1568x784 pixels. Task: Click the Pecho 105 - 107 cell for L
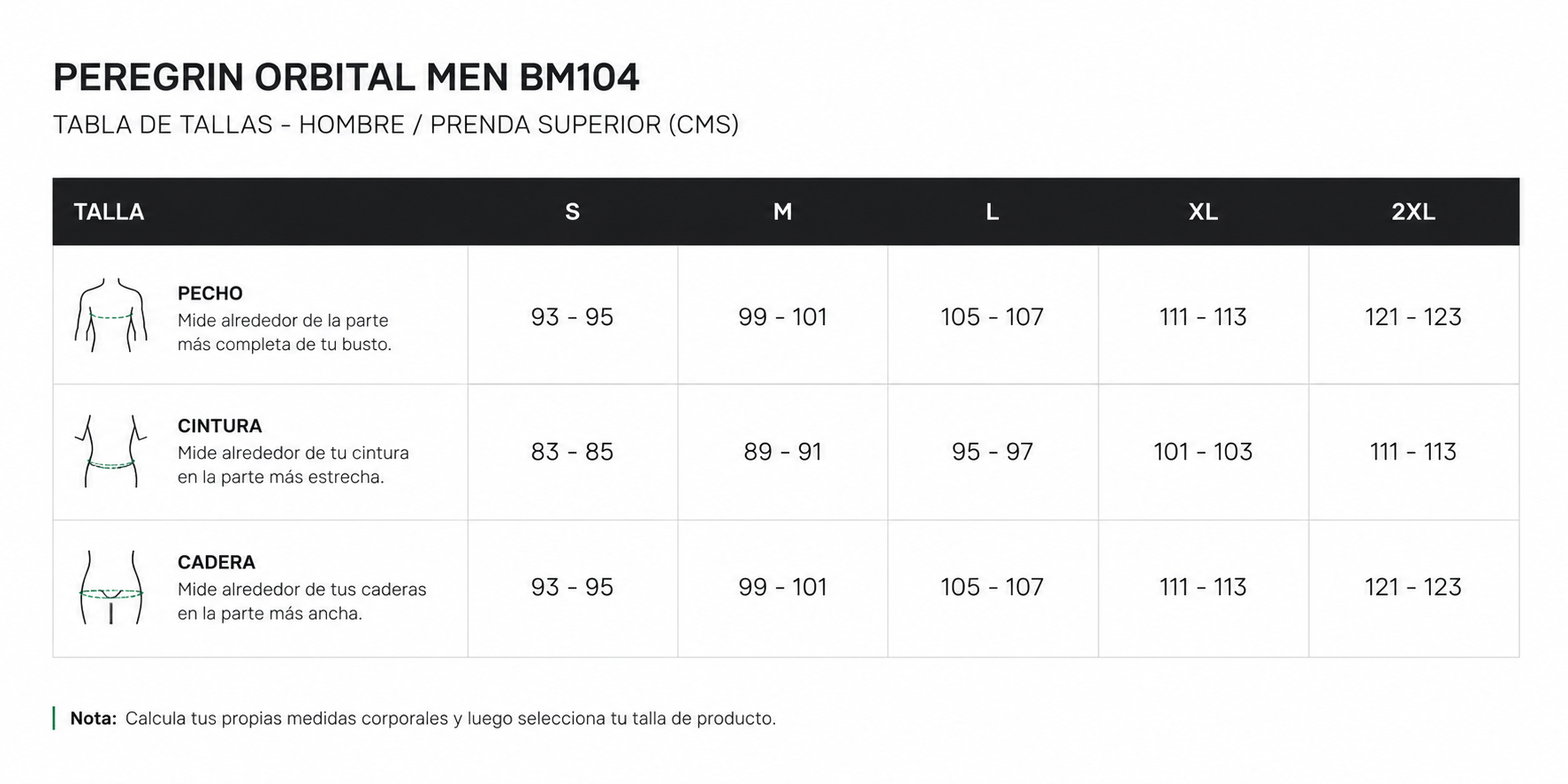pyautogui.click(x=993, y=316)
